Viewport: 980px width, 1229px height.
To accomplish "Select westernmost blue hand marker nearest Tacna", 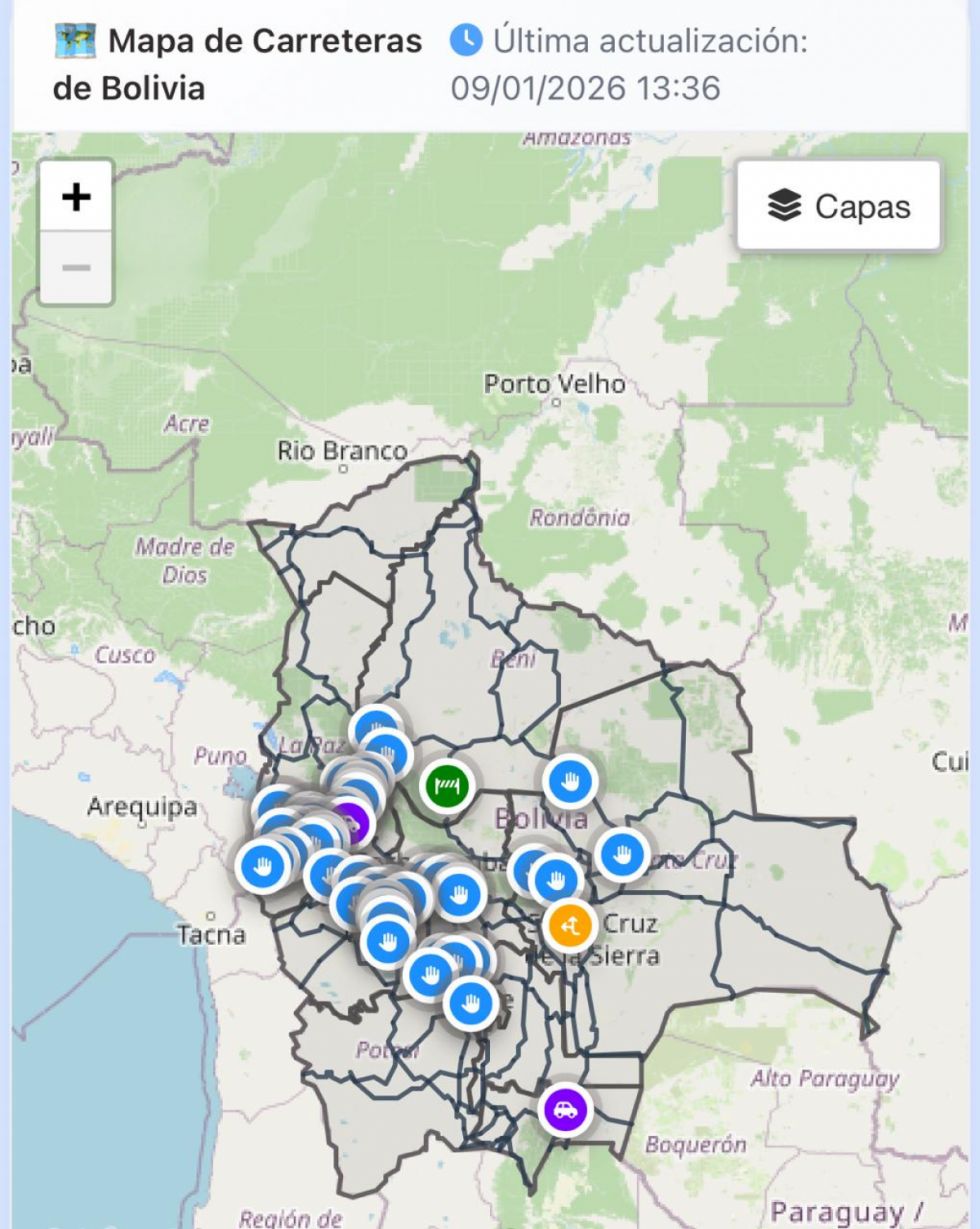I will pyautogui.click(x=262, y=866).
